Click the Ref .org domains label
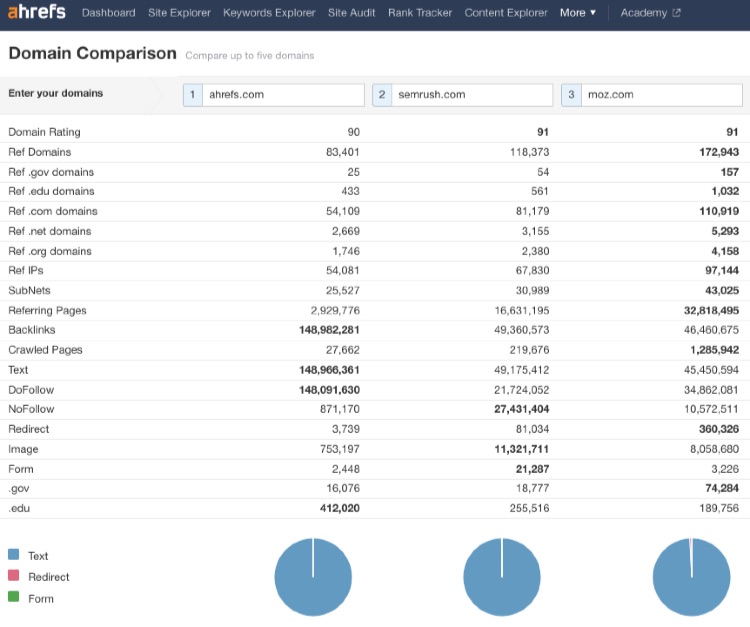Screen dimensions: 750x627 pyautogui.click(x=50, y=252)
